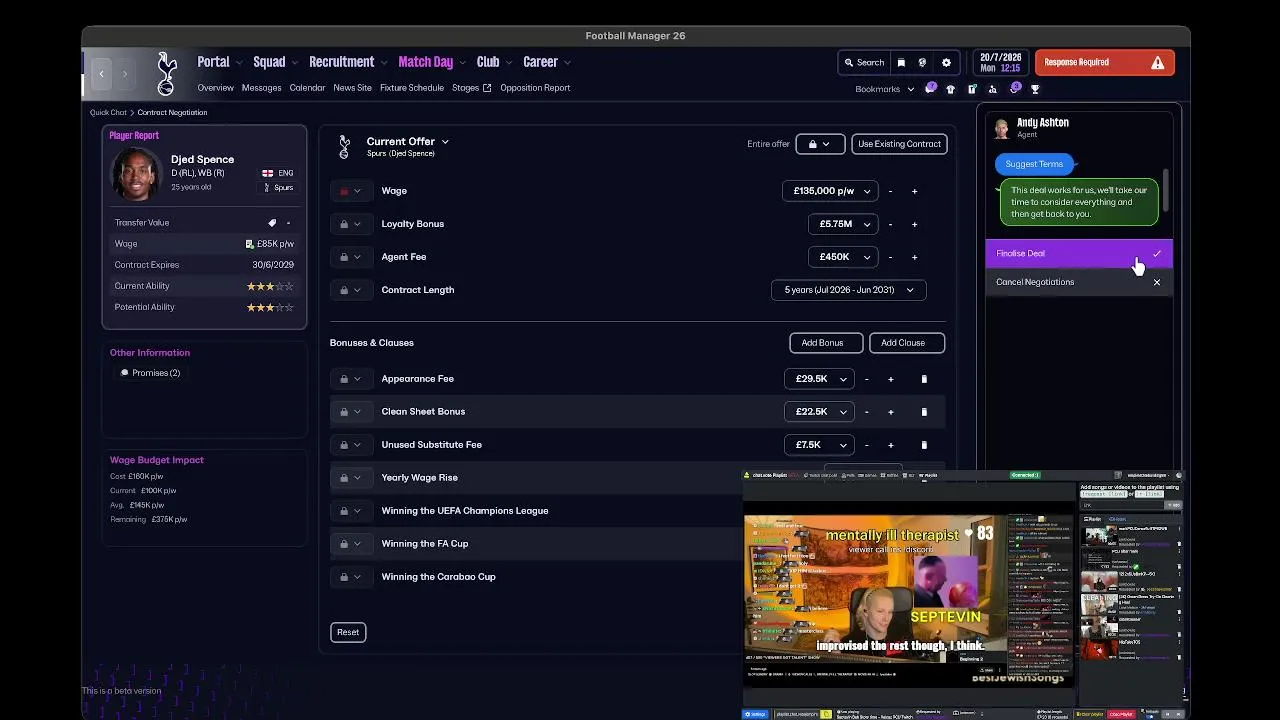Open the Loyalty Bonus £5.75M dropdown
The width and height of the screenshot is (1280, 720).
(x=843, y=224)
